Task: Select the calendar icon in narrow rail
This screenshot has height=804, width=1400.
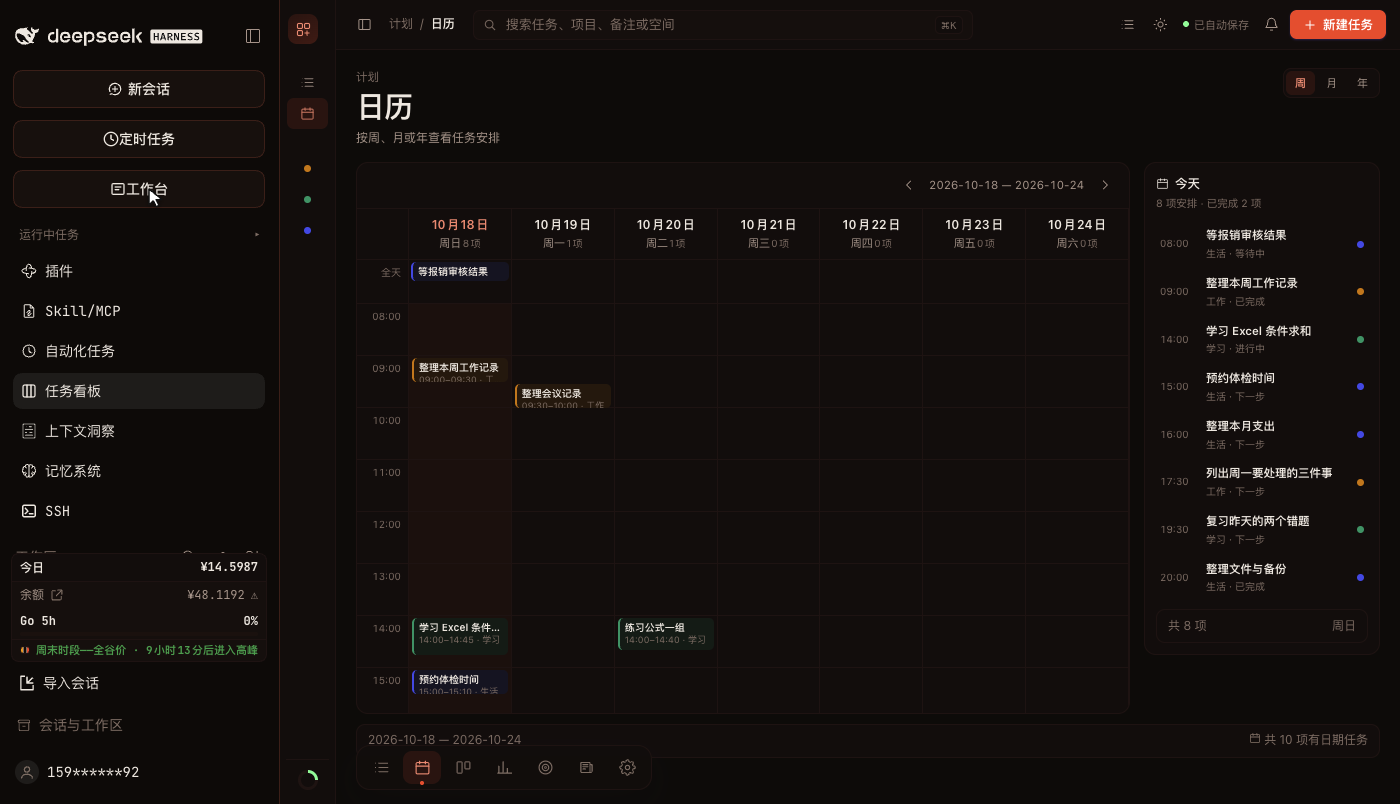Action: [307, 114]
